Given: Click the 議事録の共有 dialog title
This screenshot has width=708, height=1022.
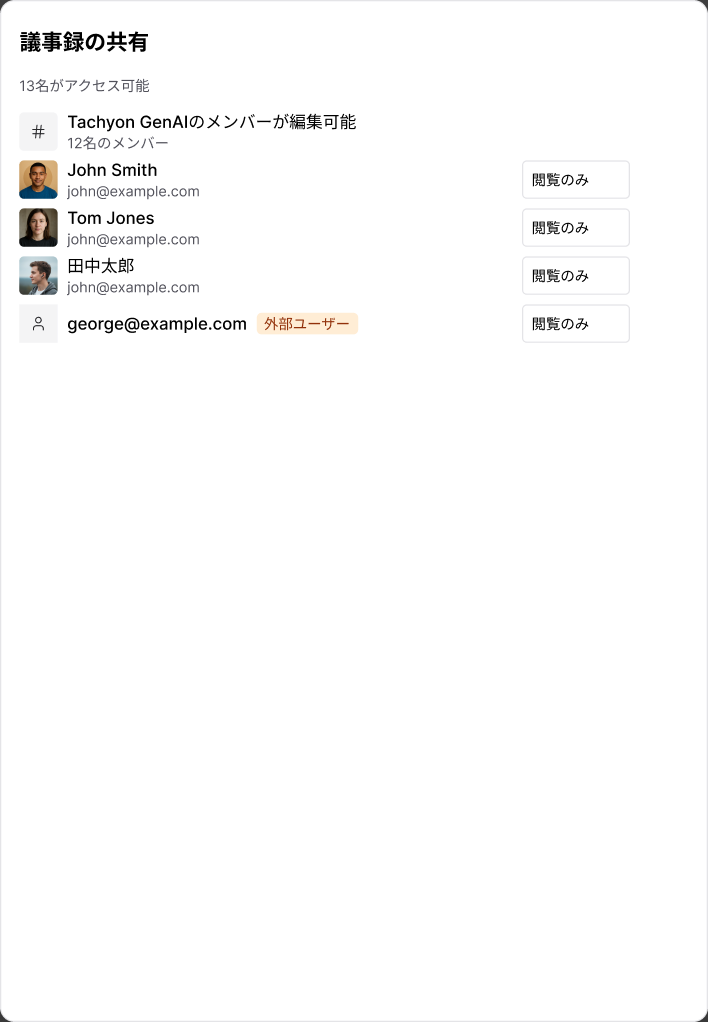Looking at the screenshot, I should click(x=84, y=42).
